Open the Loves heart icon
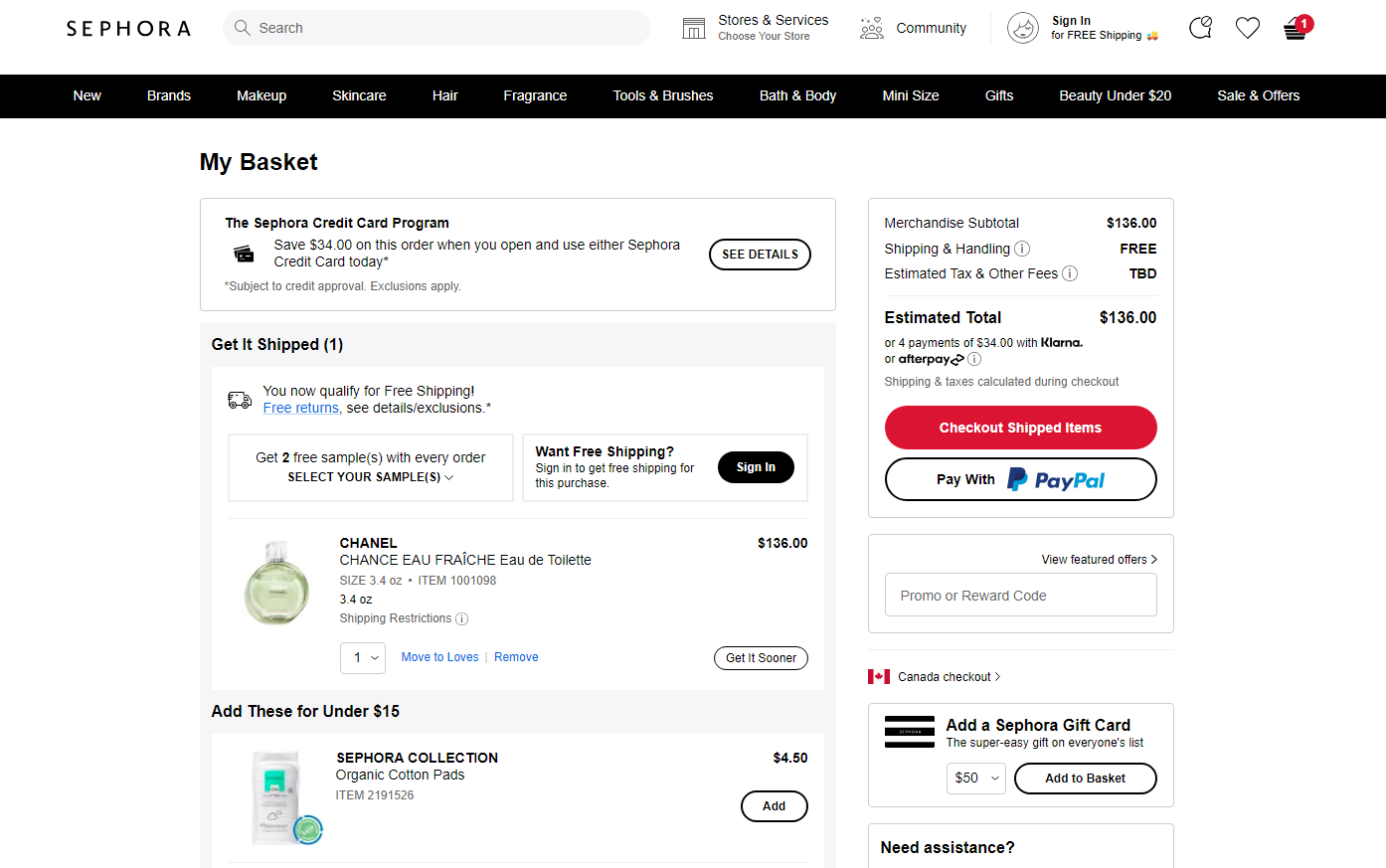 tap(1248, 28)
